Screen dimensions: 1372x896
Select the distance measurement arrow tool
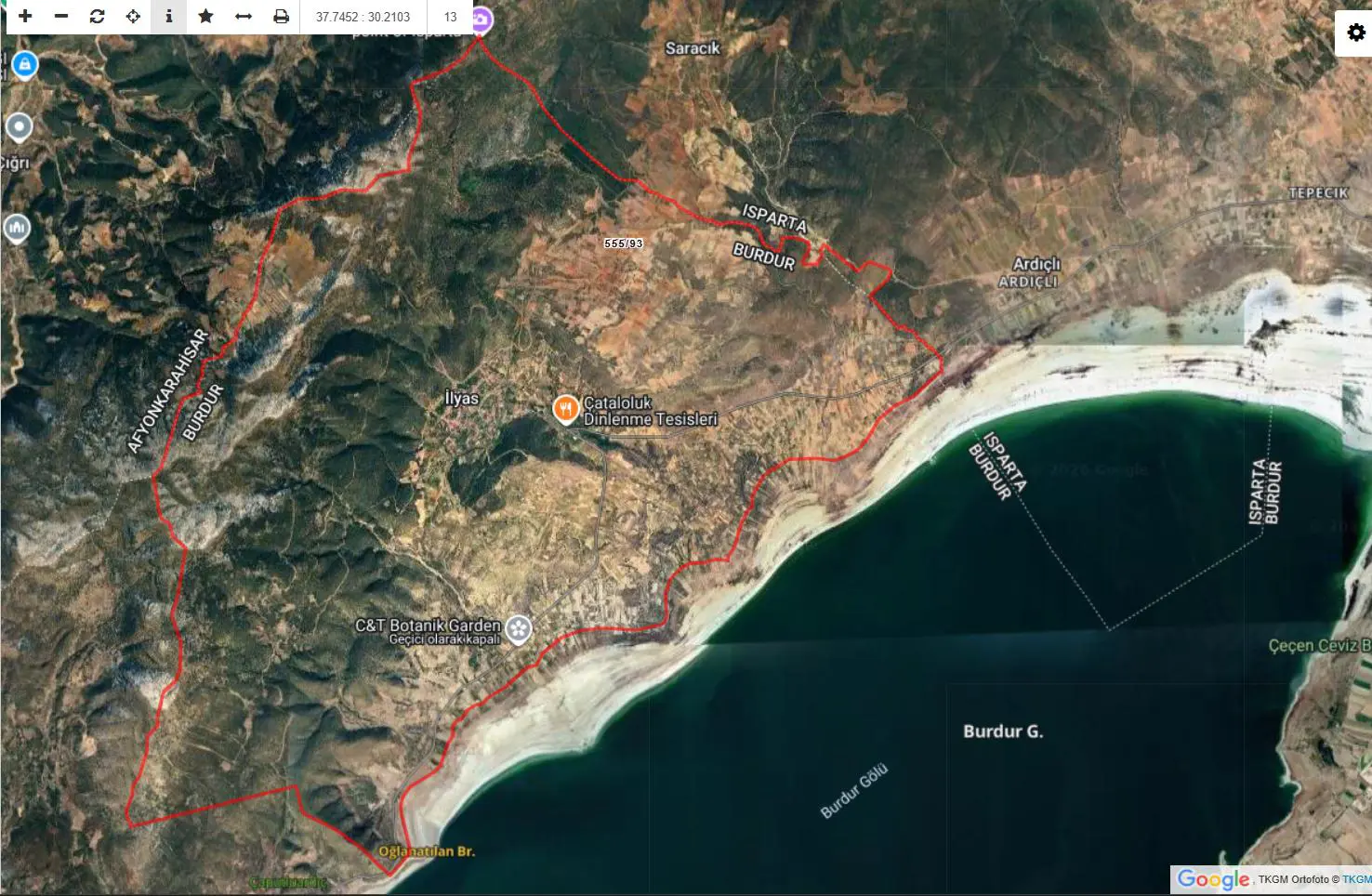[x=243, y=17]
